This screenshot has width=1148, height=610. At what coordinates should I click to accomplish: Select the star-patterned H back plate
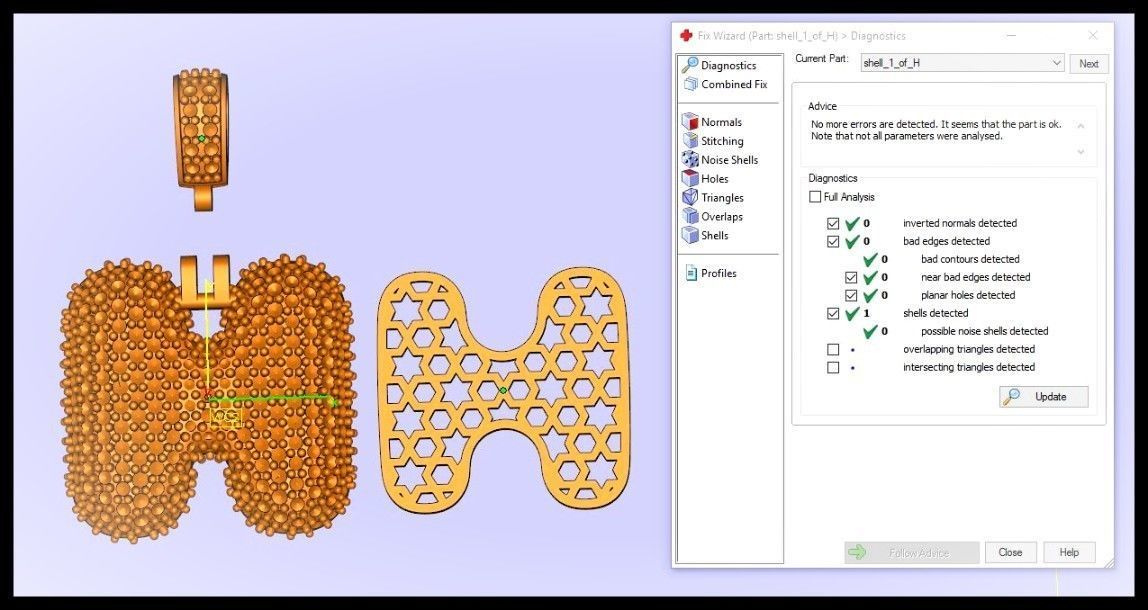click(503, 390)
